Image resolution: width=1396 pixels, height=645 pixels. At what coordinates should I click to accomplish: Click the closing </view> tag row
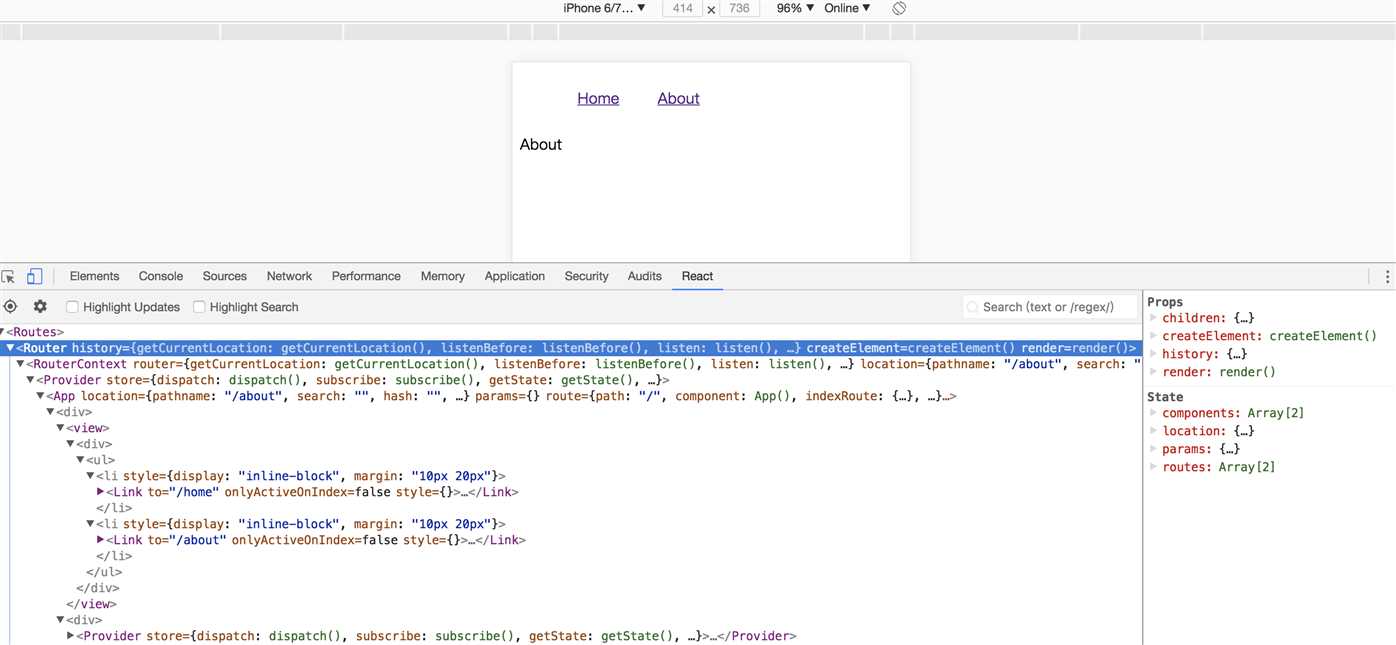tap(91, 604)
